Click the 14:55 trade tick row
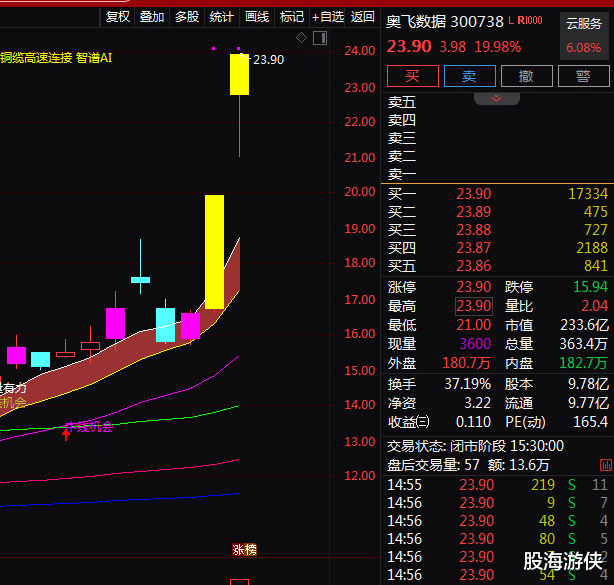 (497, 485)
